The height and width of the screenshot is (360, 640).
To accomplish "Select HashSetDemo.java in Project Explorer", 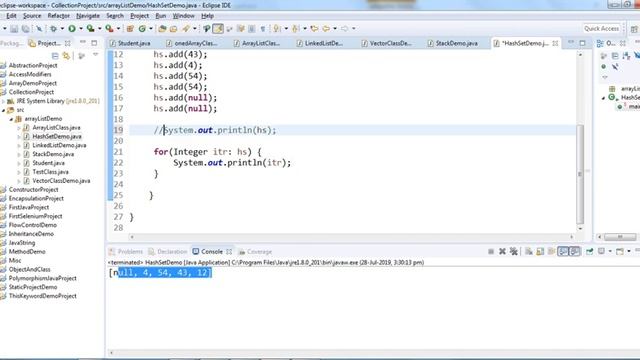I will pyautogui.click(x=57, y=136).
